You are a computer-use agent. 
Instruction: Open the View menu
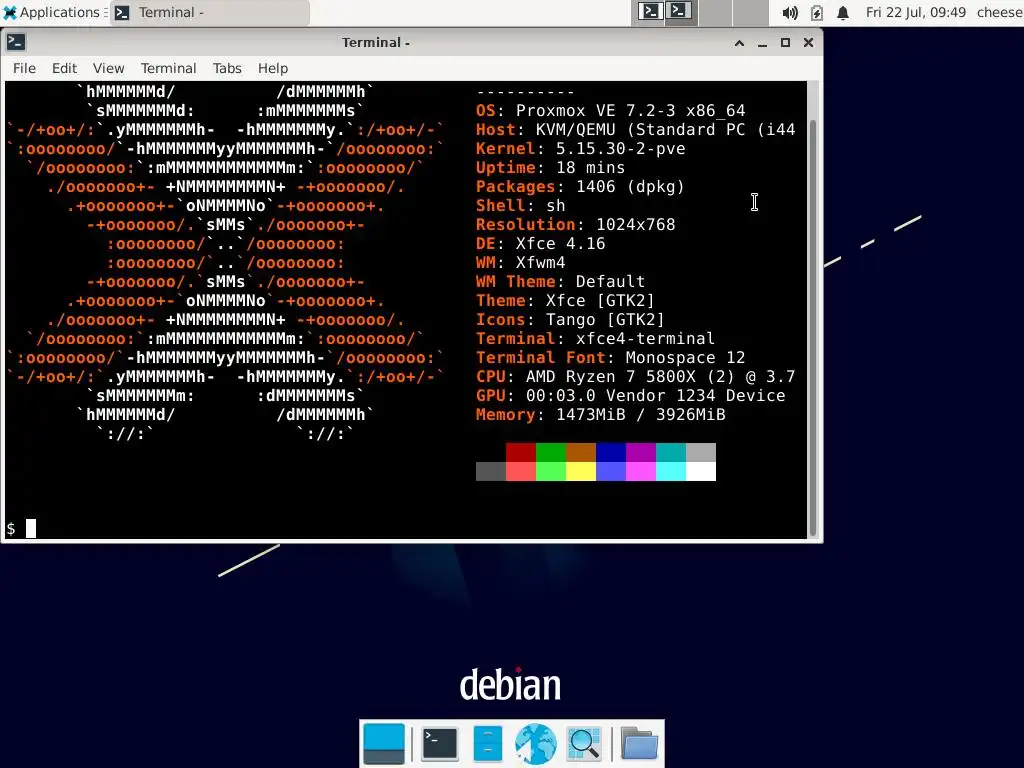tap(108, 68)
